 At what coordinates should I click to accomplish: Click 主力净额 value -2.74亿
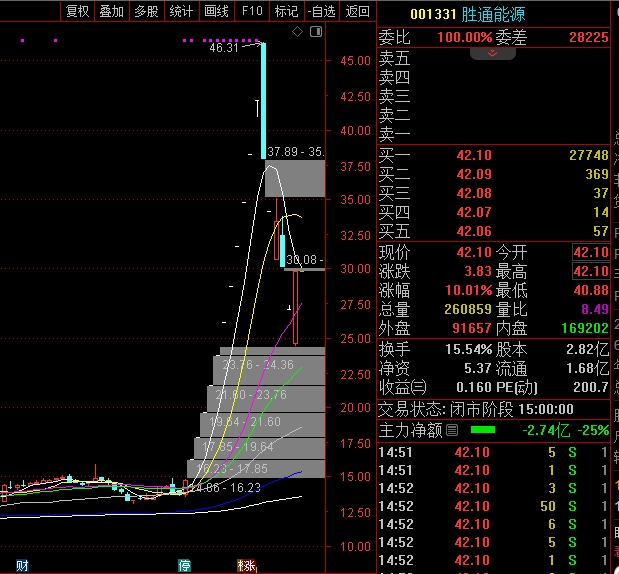[546, 430]
